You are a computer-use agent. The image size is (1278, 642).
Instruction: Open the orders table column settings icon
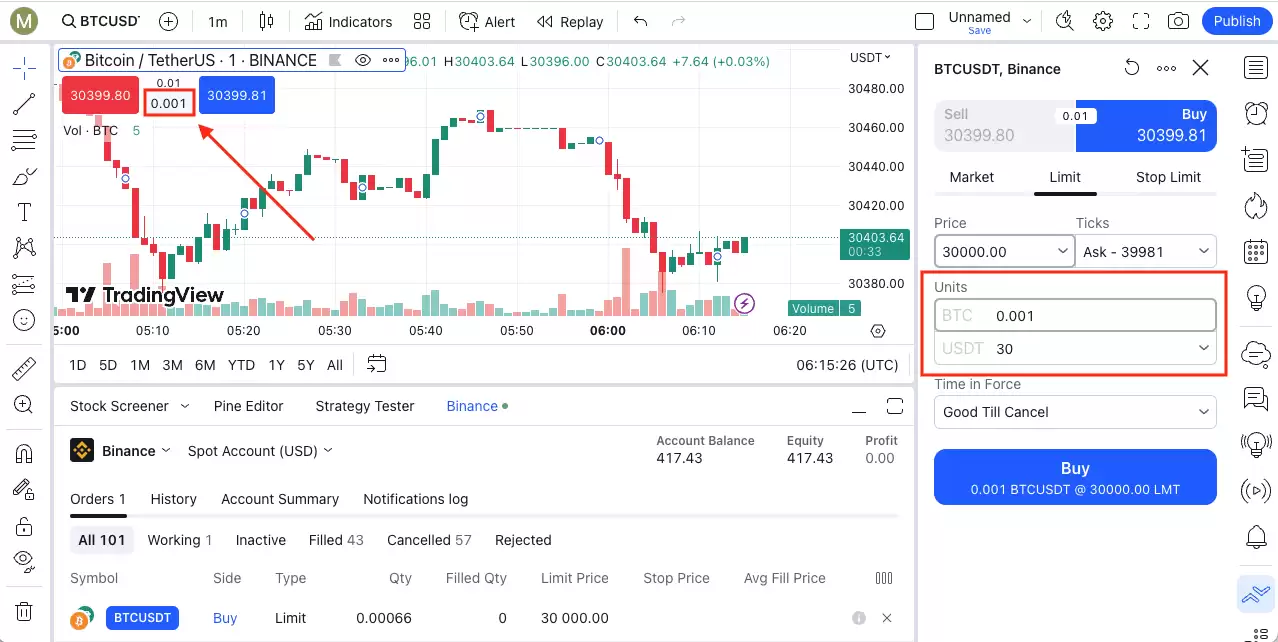tap(884, 578)
